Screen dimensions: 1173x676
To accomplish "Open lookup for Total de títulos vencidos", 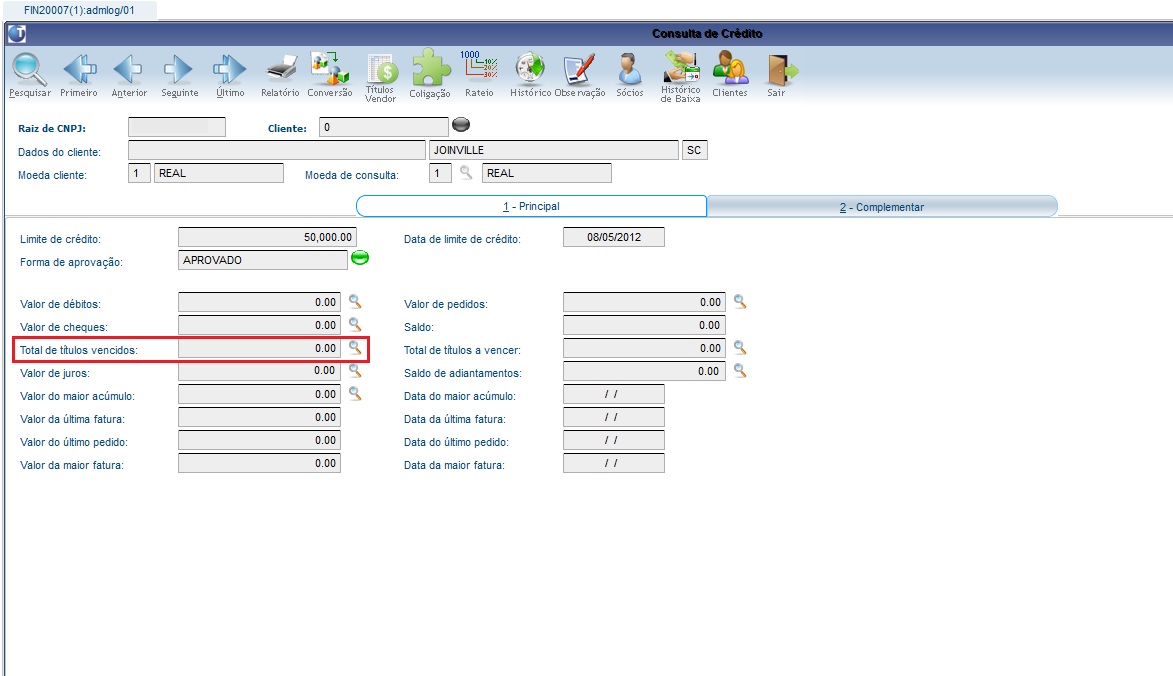I will coord(355,348).
